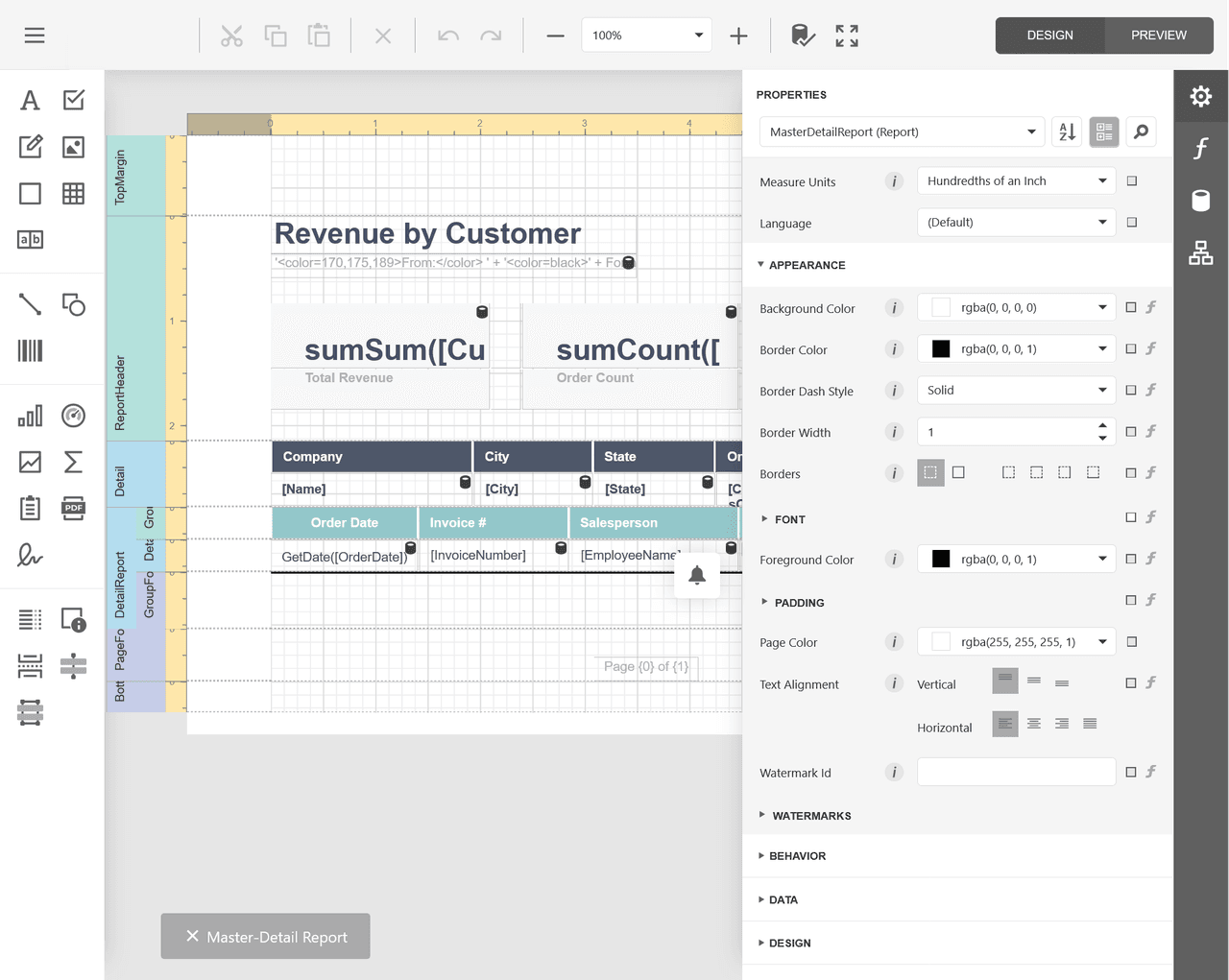Open the Background Color swatch picker
Viewport: 1229px width, 980px height.
(941, 307)
